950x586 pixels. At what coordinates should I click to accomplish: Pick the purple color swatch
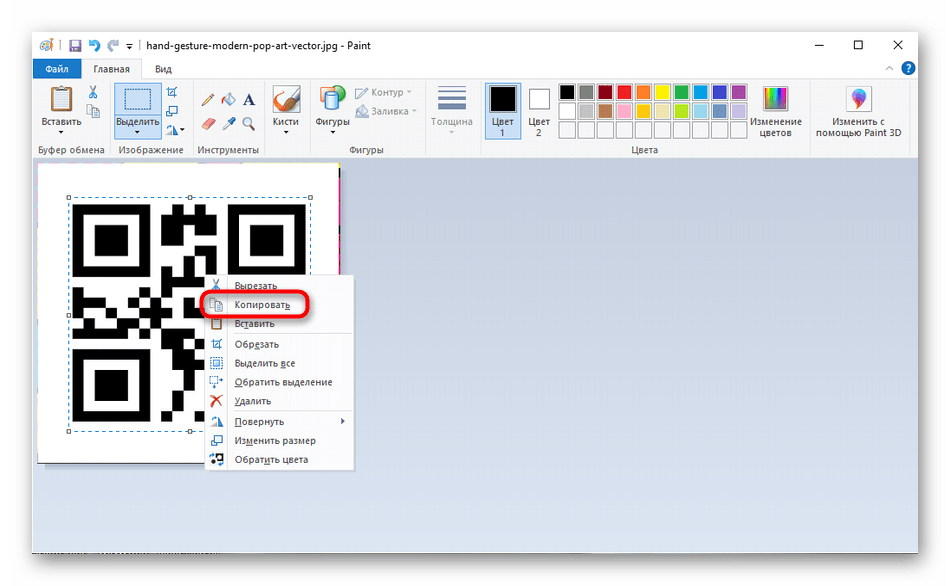(738, 92)
